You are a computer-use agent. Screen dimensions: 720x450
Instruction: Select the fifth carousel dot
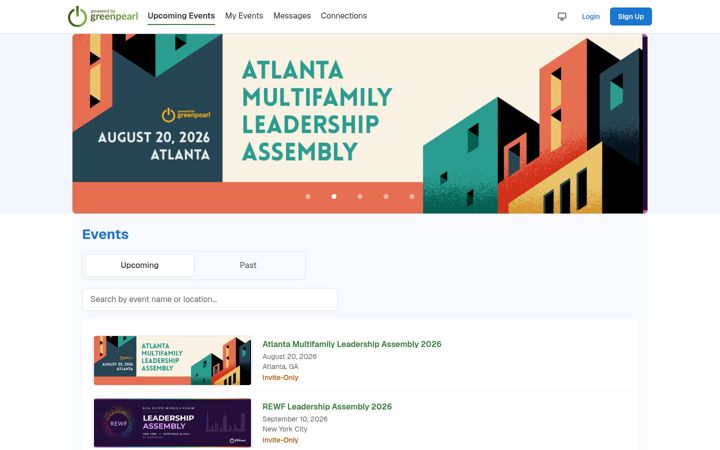click(412, 197)
